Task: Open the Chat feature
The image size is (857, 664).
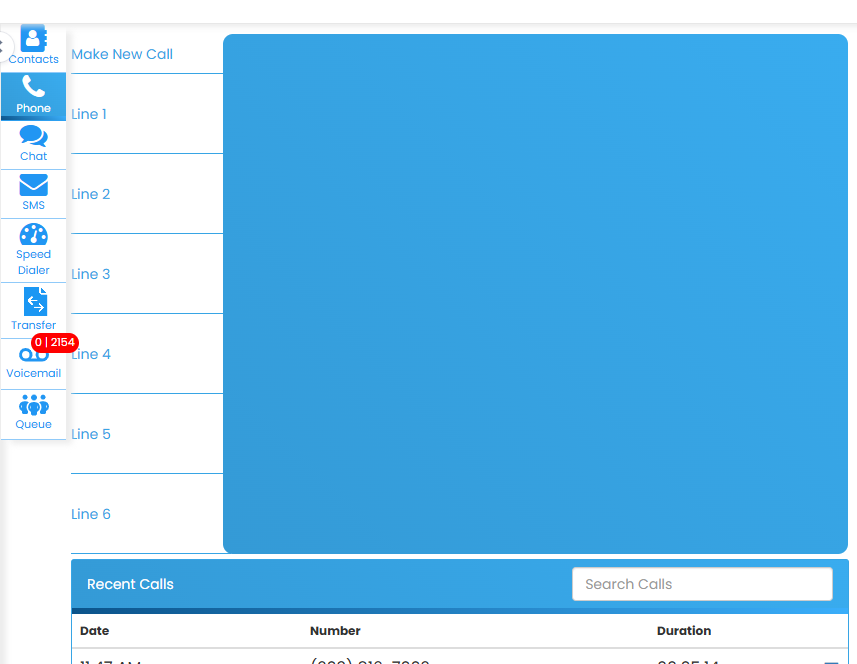Action: point(33,143)
